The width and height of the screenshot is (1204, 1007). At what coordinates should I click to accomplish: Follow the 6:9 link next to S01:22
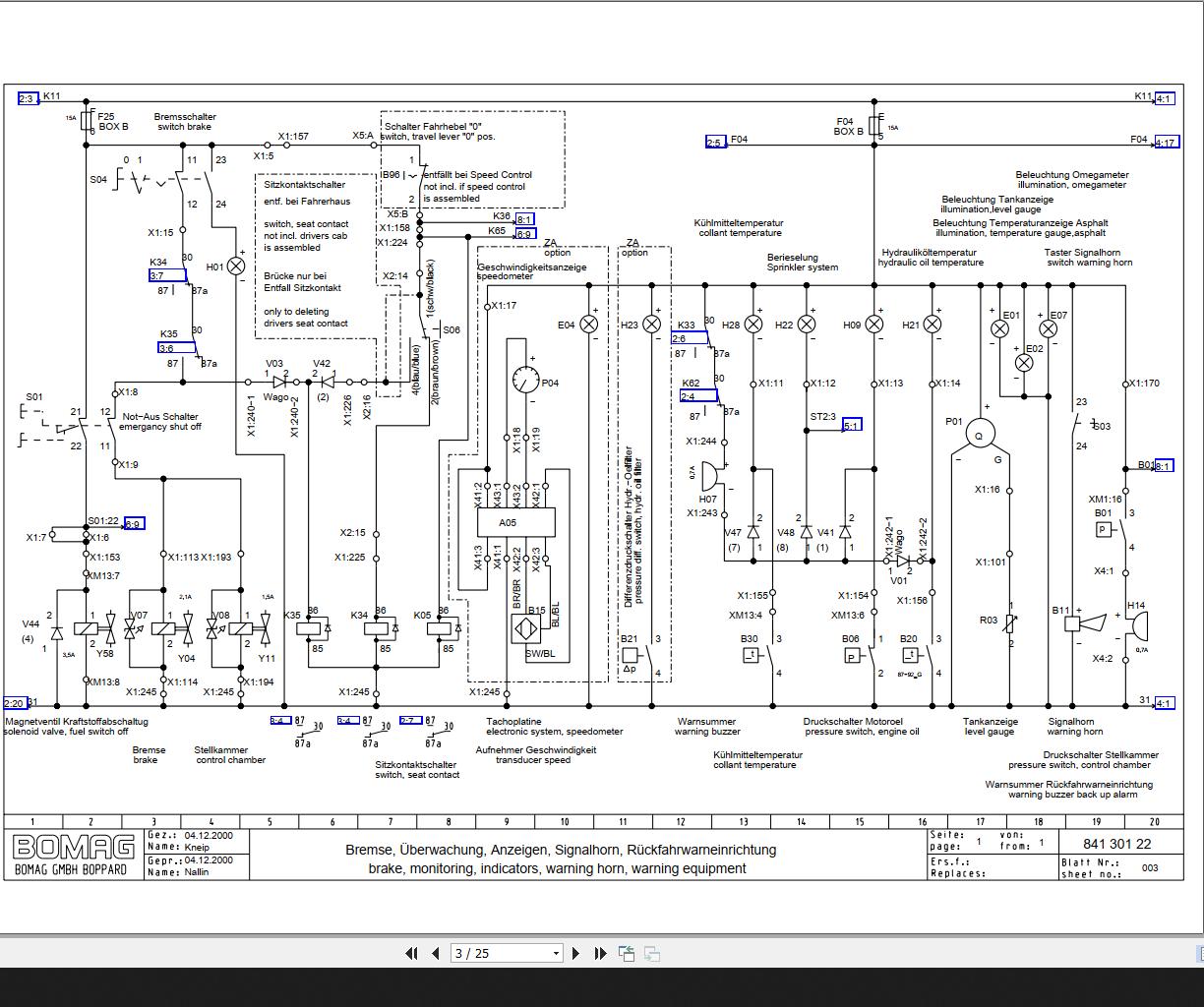[x=134, y=523]
